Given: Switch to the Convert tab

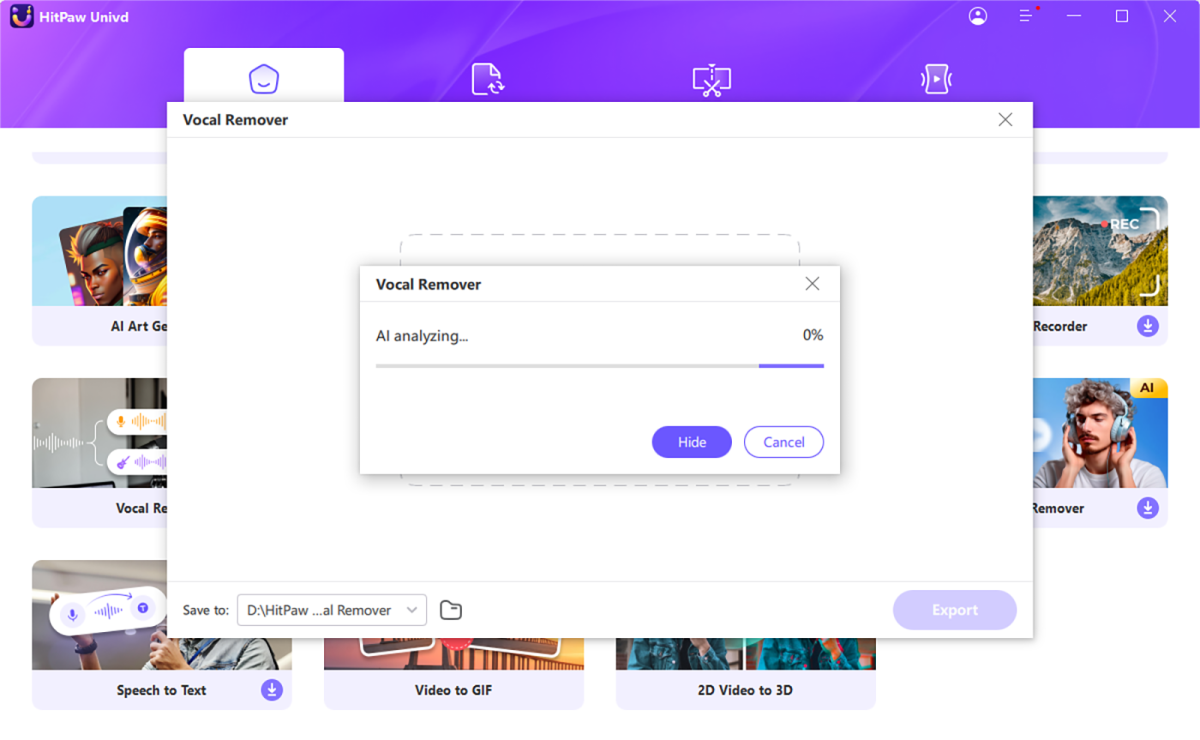Looking at the screenshot, I should click(x=488, y=79).
